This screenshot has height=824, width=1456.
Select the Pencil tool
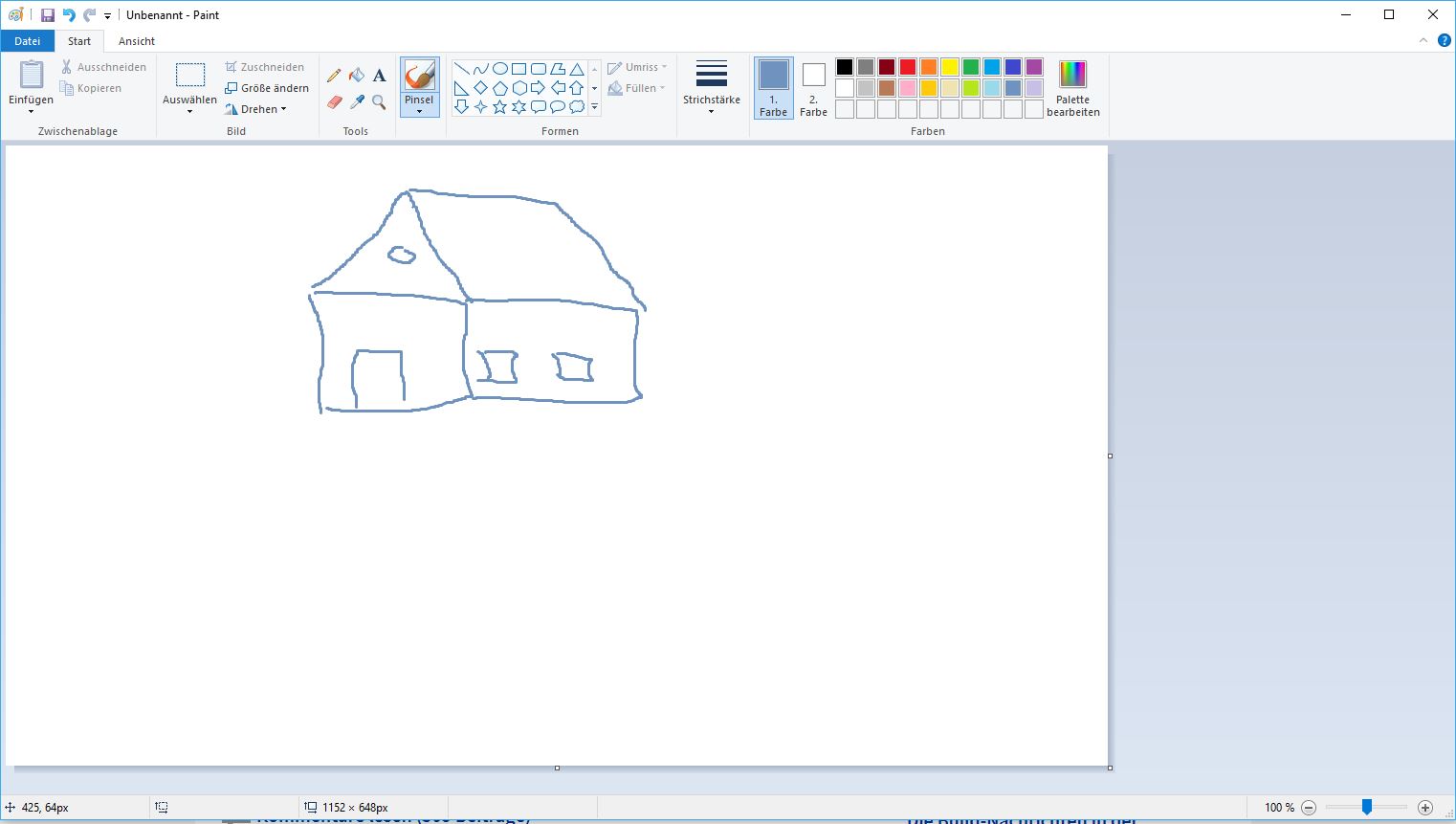pos(334,75)
